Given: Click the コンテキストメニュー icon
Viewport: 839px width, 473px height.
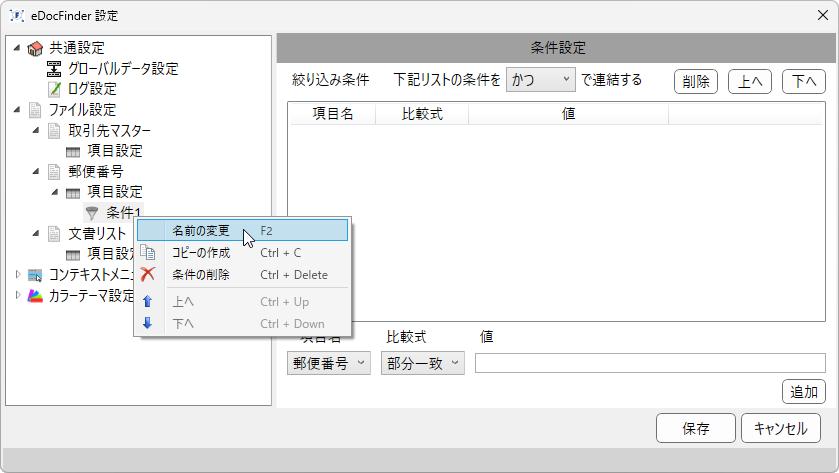Looking at the screenshot, I should point(35,275).
